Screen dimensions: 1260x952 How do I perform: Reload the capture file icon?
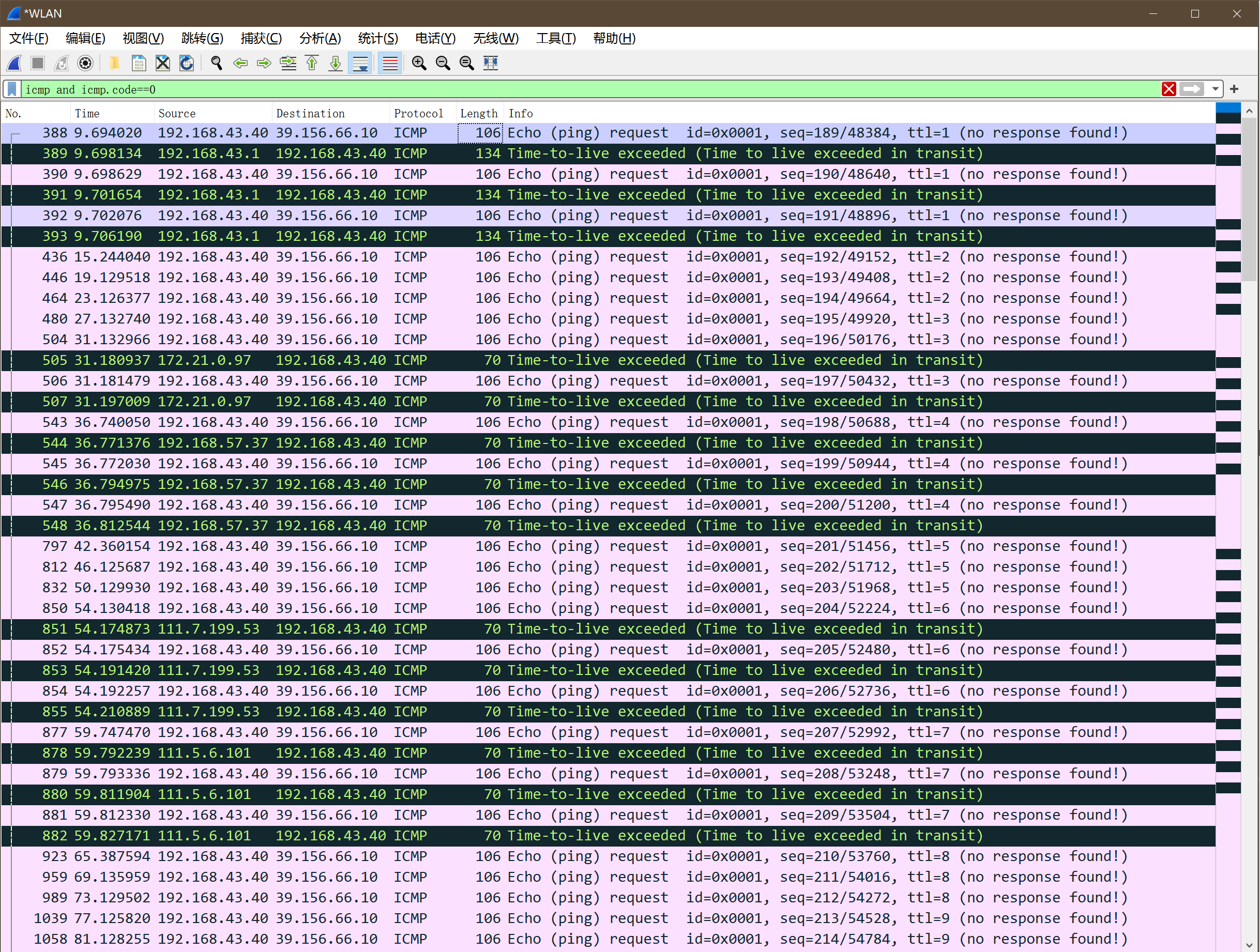point(187,63)
